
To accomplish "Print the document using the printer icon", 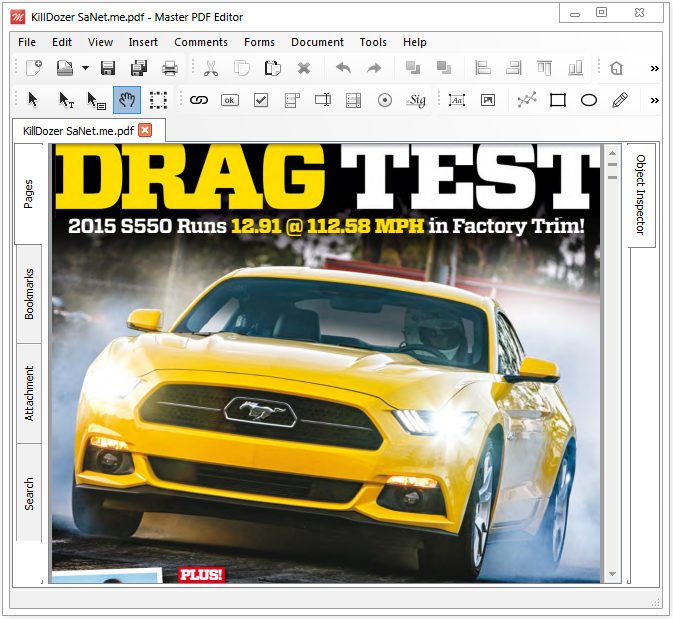I will tap(170, 68).
